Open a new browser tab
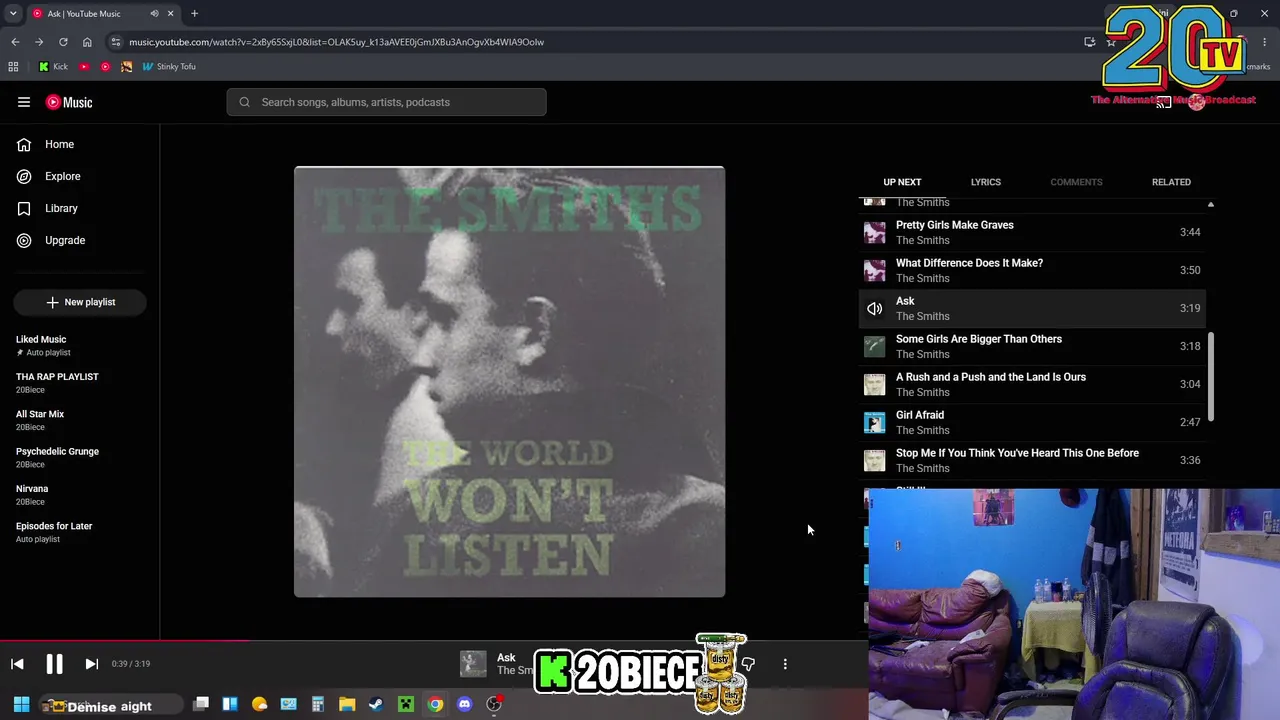Screen dimensions: 1280x720 [194, 14]
